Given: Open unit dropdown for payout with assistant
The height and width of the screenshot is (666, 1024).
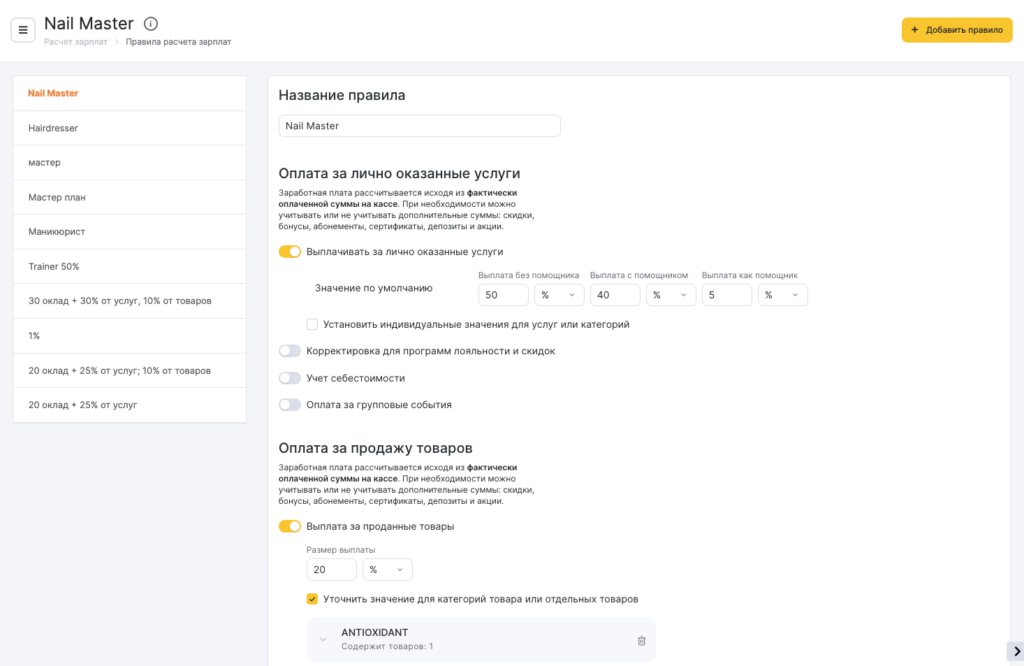Looking at the screenshot, I should coord(670,295).
